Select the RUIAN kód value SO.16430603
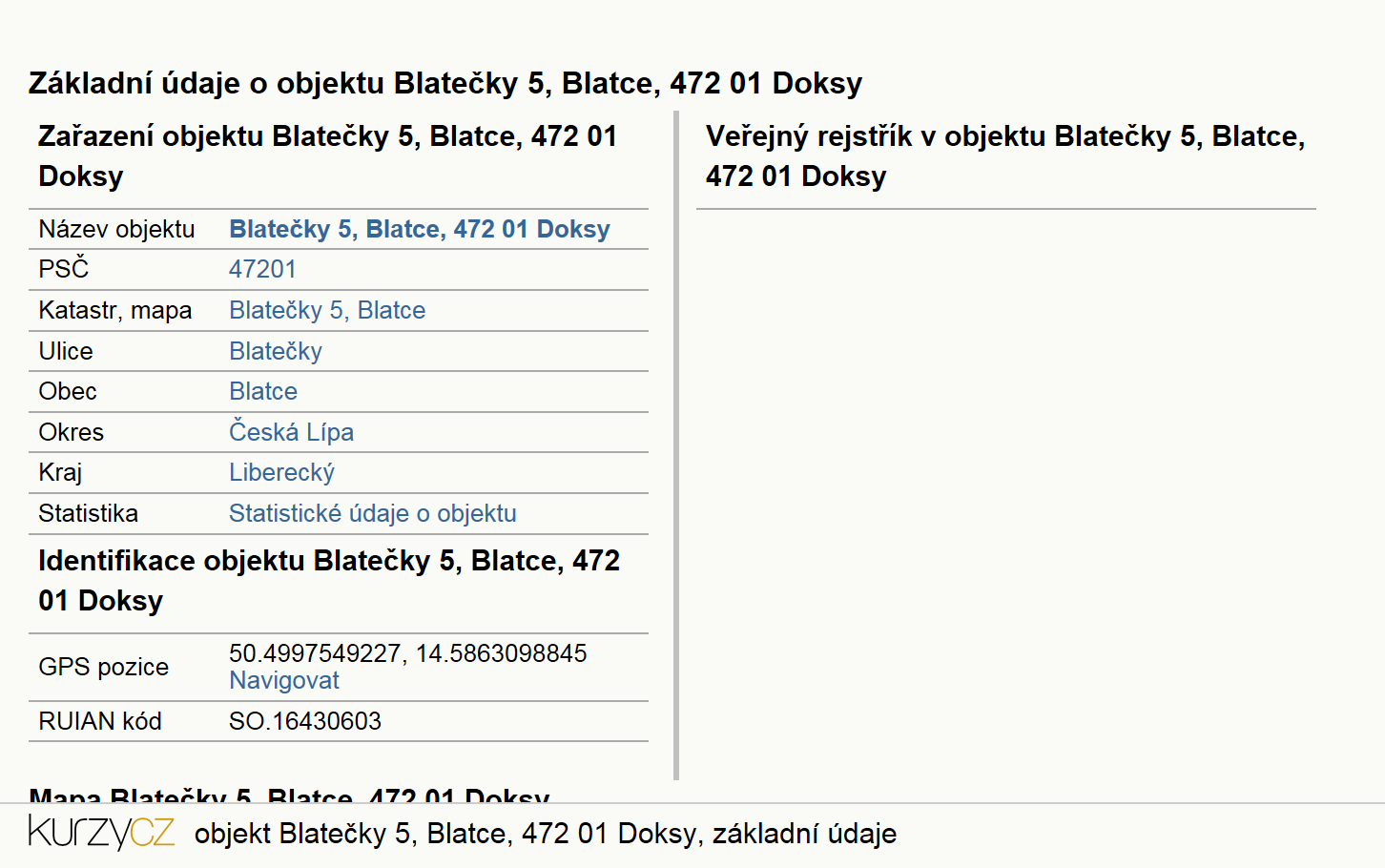This screenshot has width=1385, height=868. (x=305, y=721)
